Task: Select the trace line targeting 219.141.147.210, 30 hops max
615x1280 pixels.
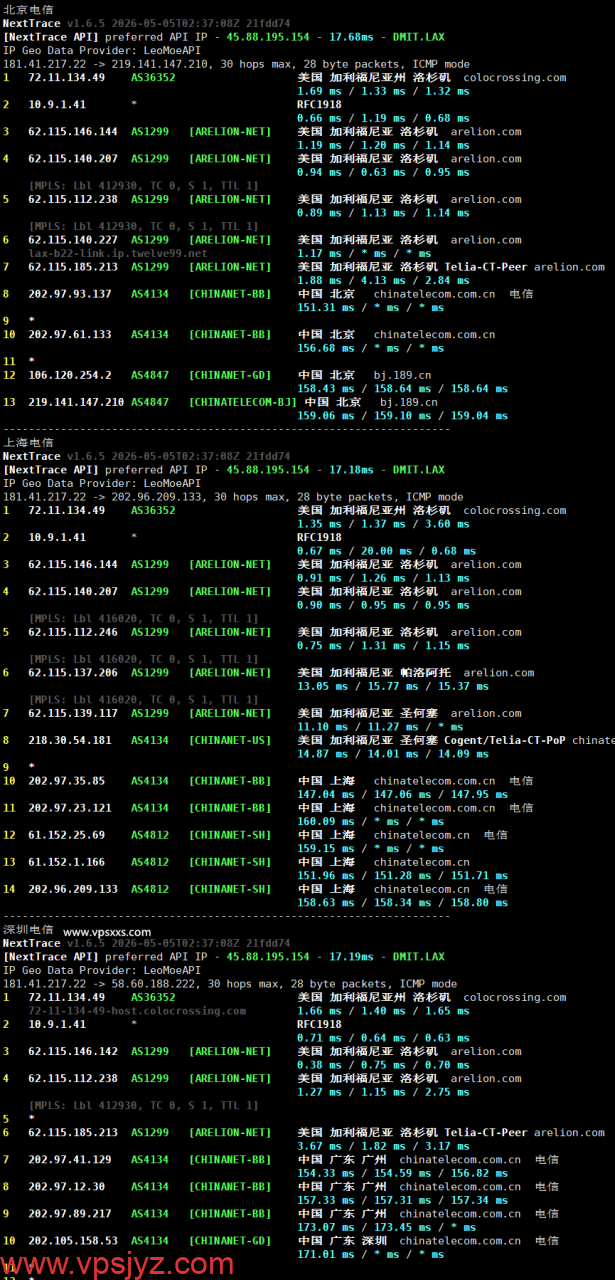Action: pos(236,63)
